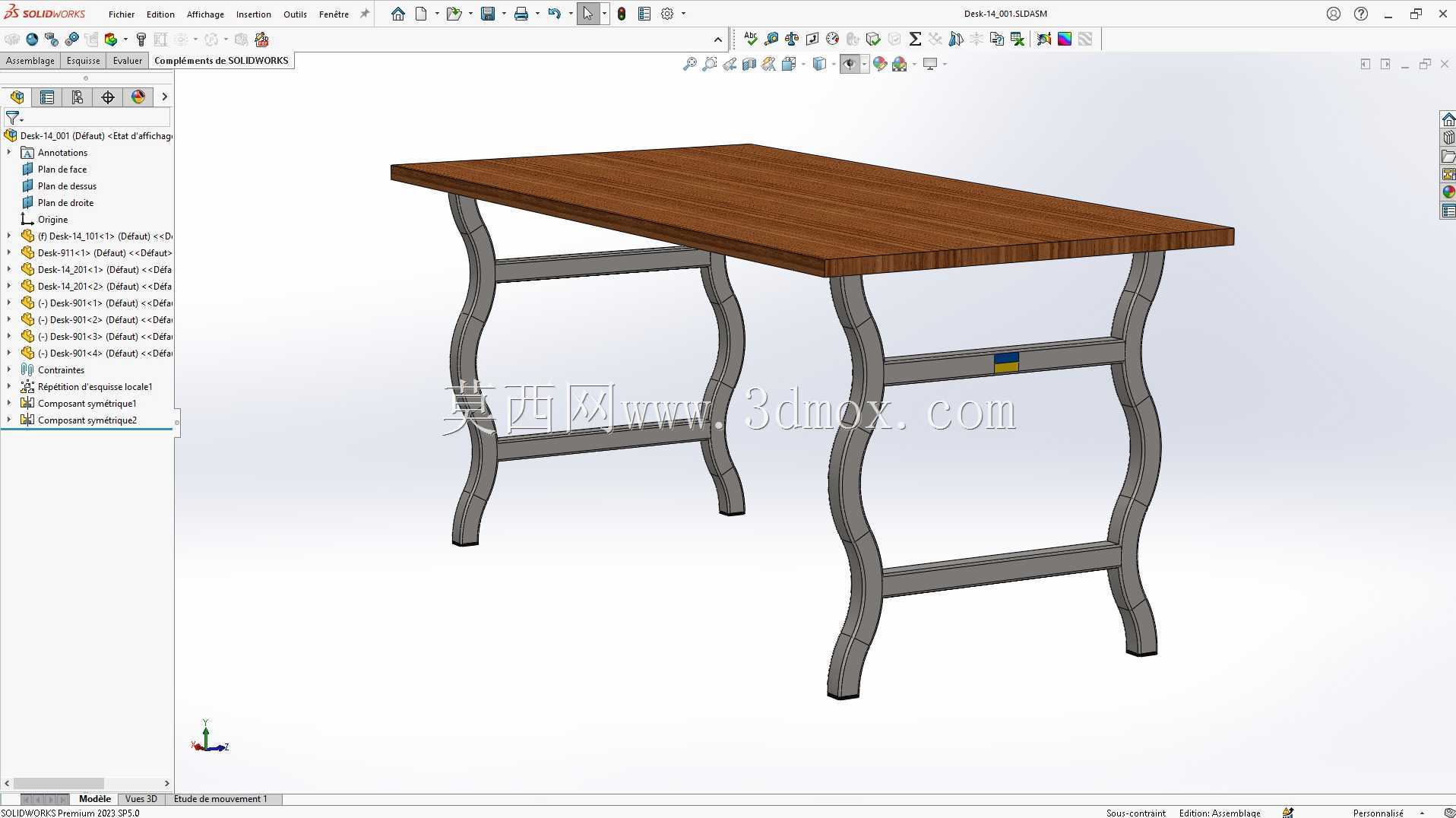This screenshot has height=818, width=1456.
Task: Open SOLIDWORKS Resources home pane icon
Action: click(x=1448, y=119)
